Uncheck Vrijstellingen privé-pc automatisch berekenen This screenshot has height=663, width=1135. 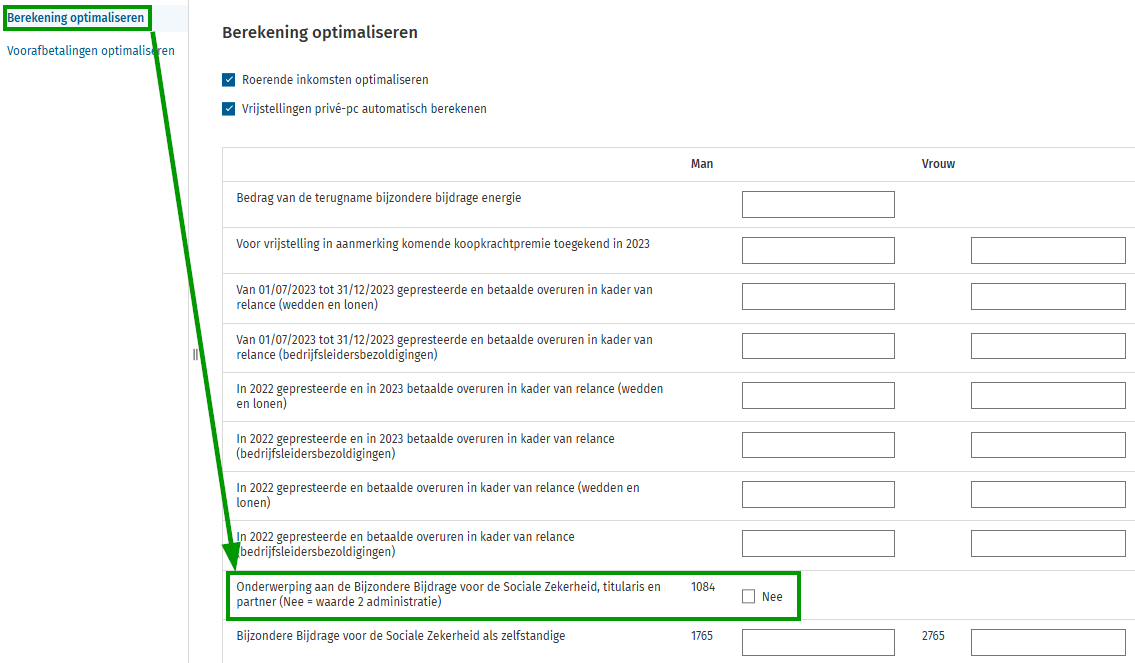pos(229,109)
